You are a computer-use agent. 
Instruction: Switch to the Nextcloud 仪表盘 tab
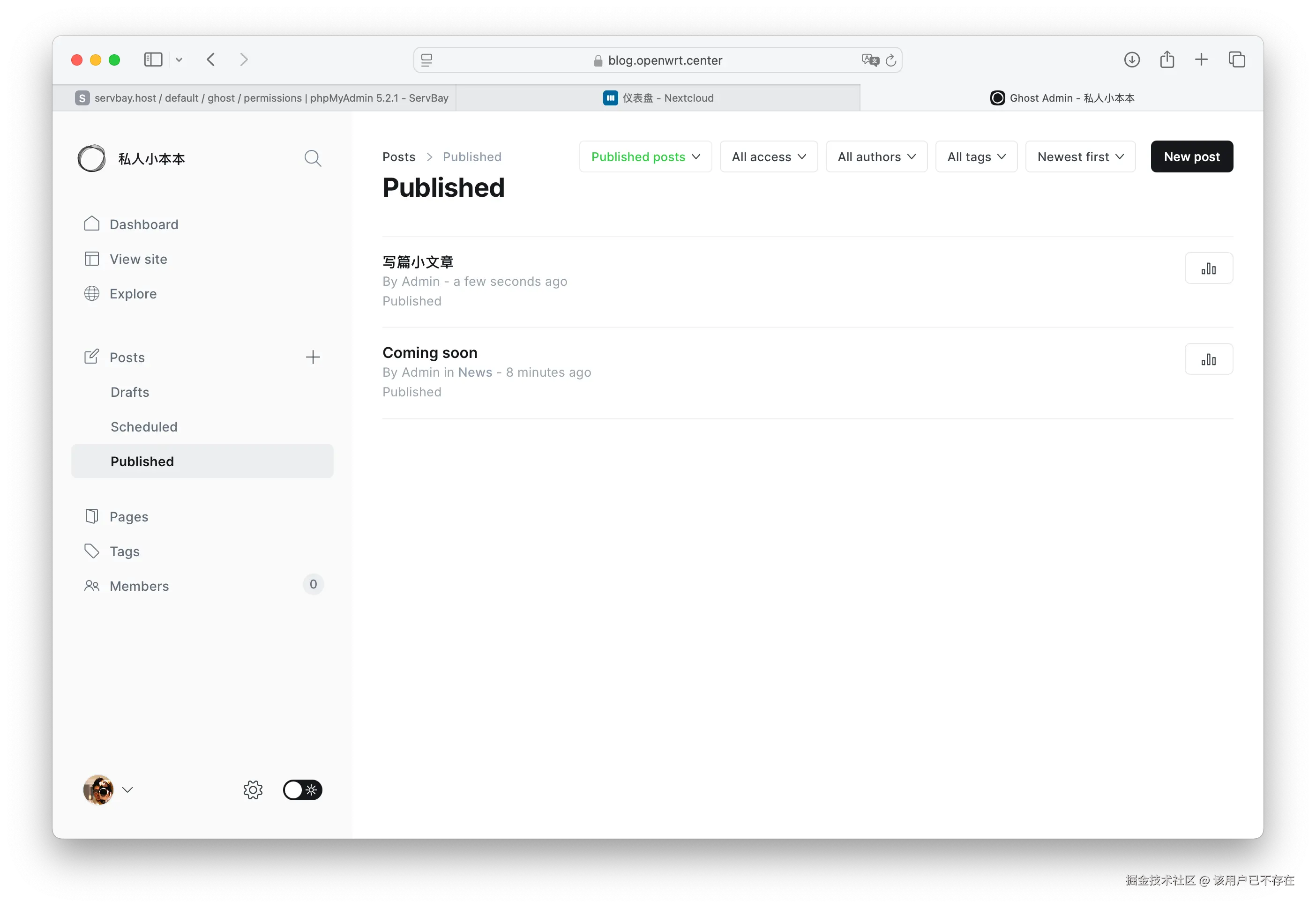(x=658, y=98)
